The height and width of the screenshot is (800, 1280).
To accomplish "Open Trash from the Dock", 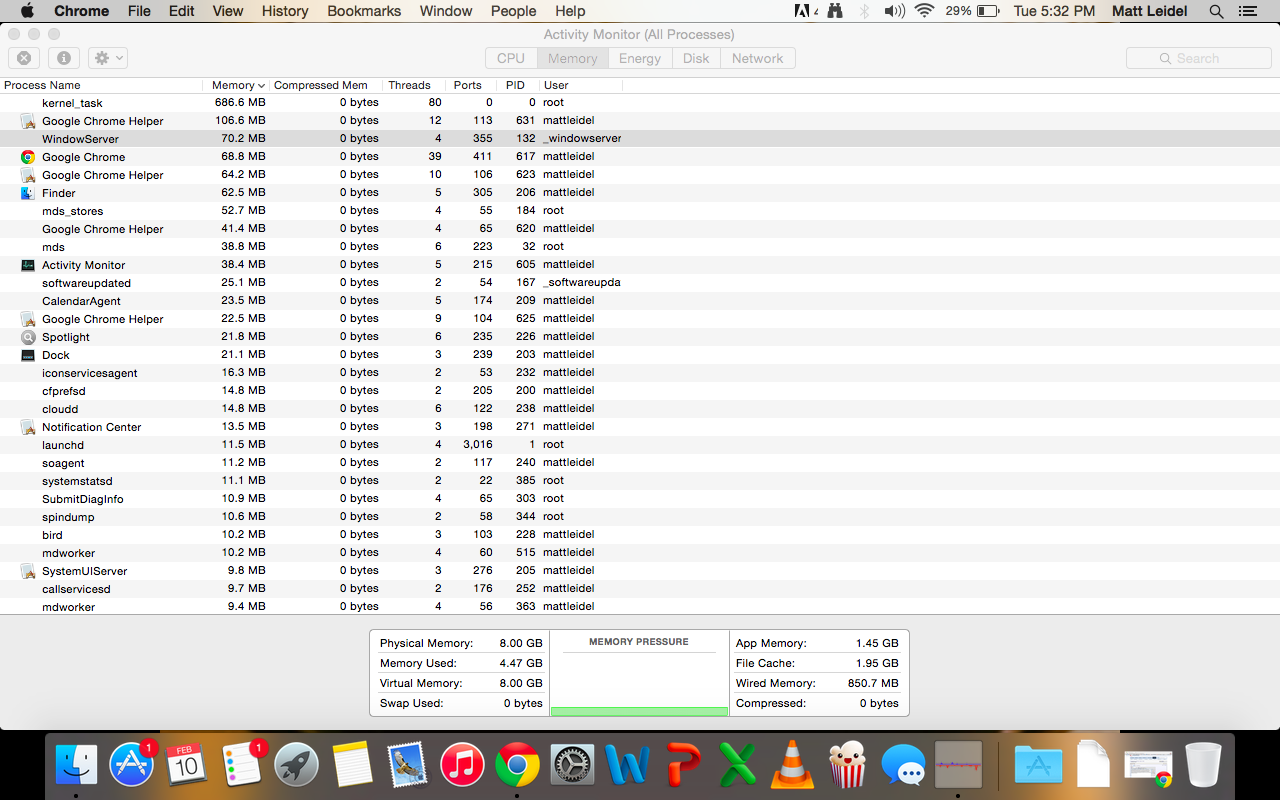I will coord(1203,766).
